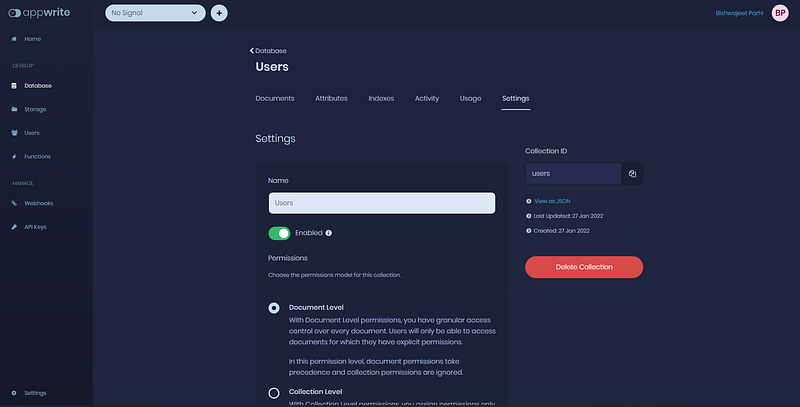Click the Users people icon in sidebar
Screen dimensions: 800x407
(x=14, y=133)
